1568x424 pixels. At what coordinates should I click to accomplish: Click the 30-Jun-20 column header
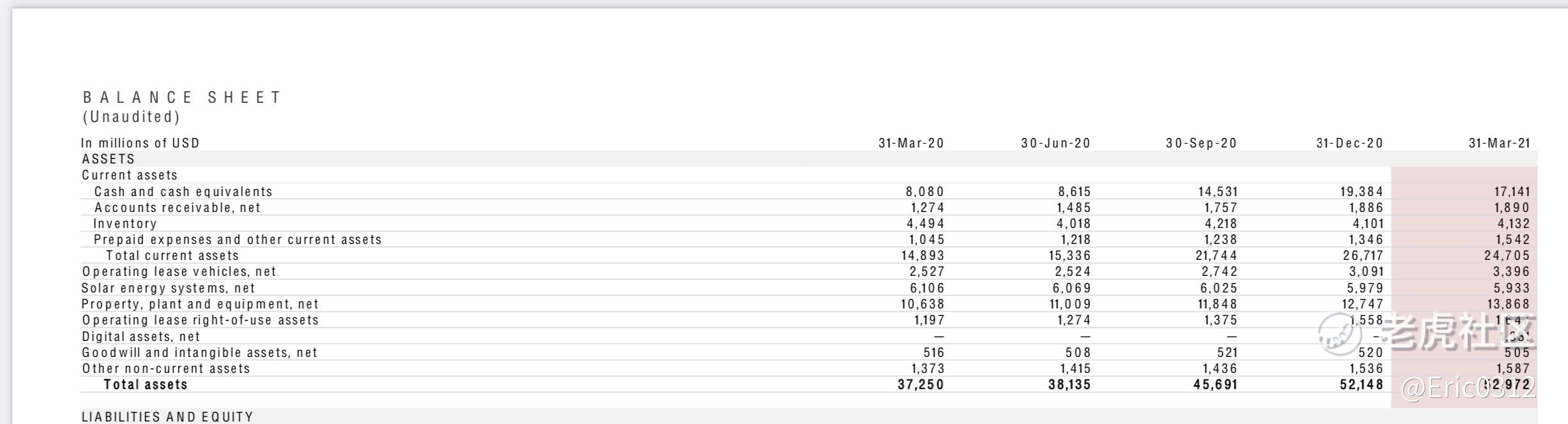point(1055,143)
